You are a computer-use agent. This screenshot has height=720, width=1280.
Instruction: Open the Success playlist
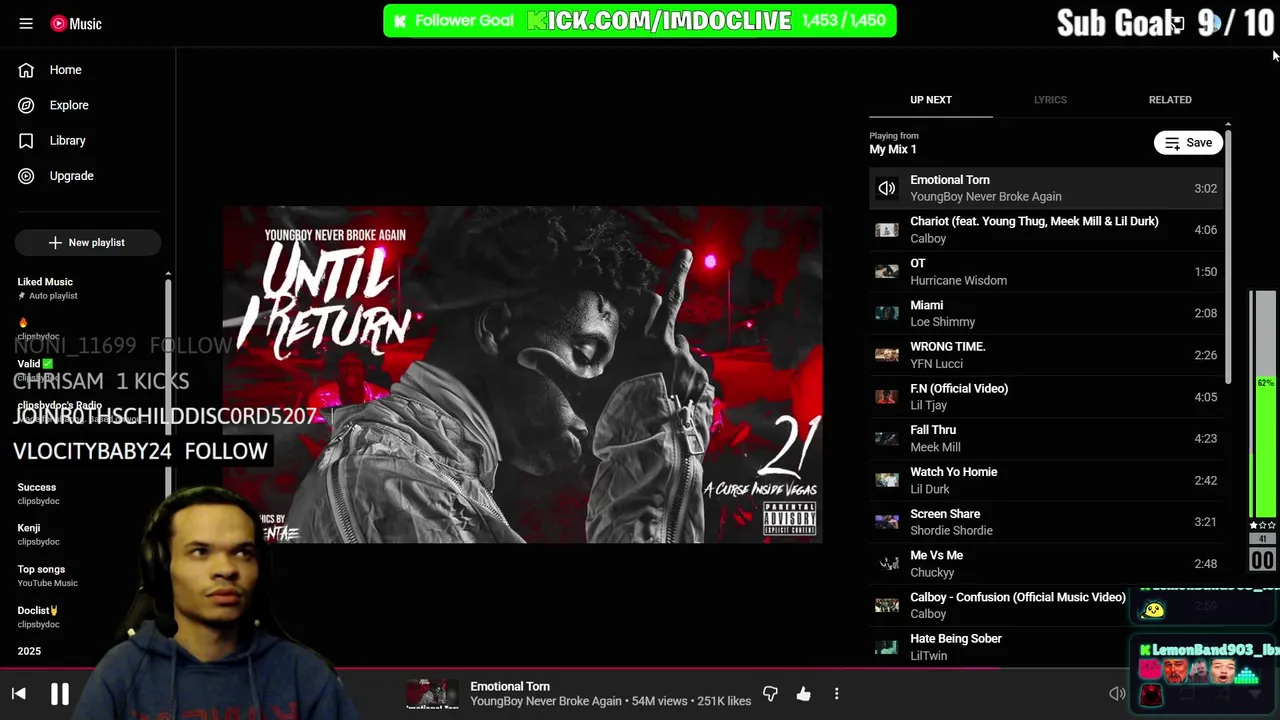(88, 493)
